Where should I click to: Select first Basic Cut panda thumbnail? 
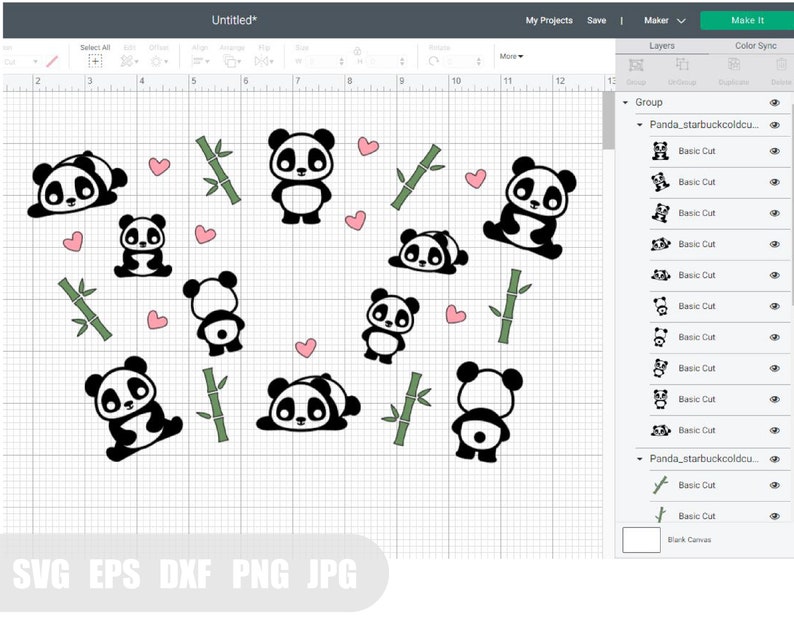tap(660, 151)
